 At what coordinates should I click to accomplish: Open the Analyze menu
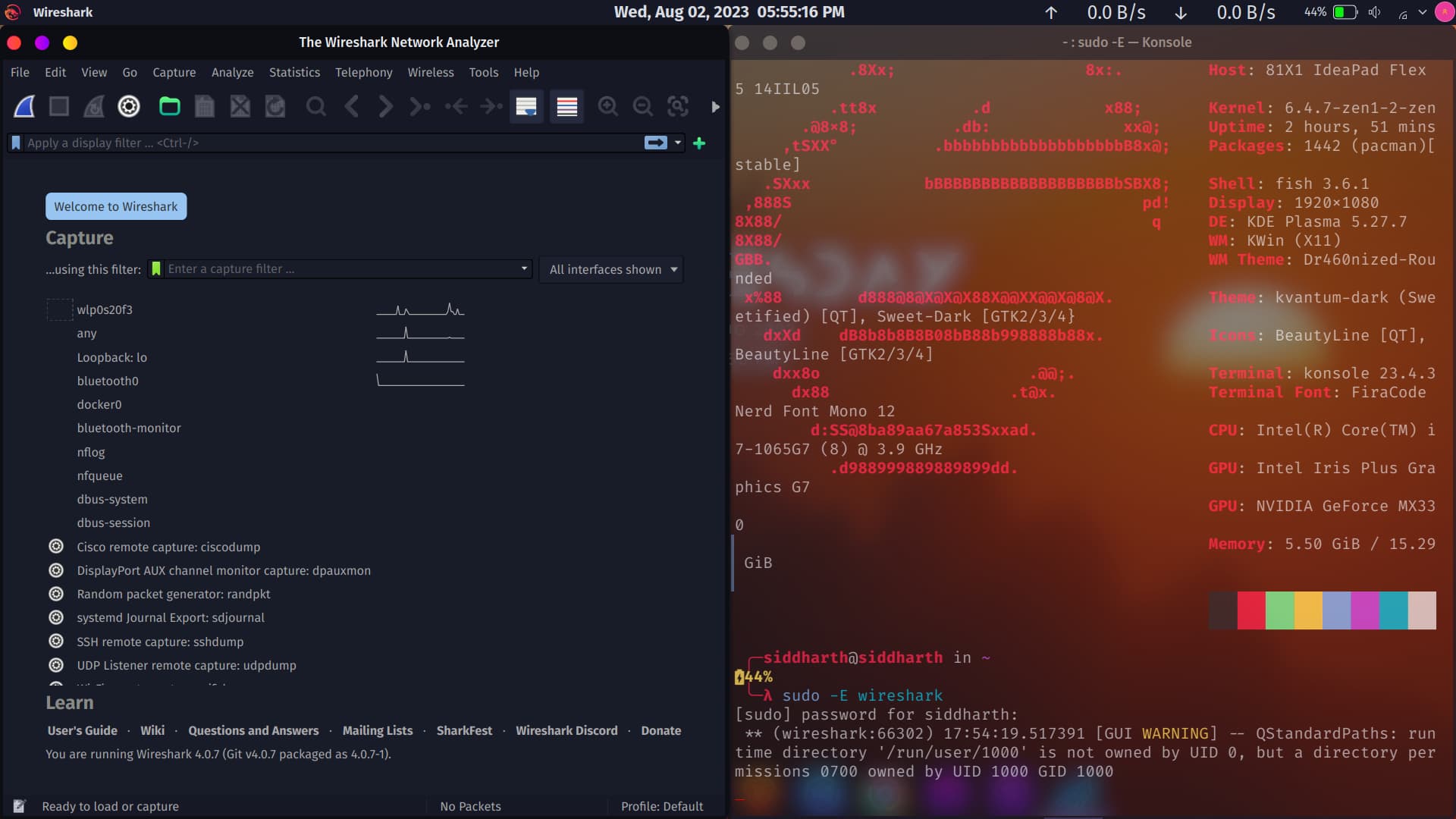point(233,72)
